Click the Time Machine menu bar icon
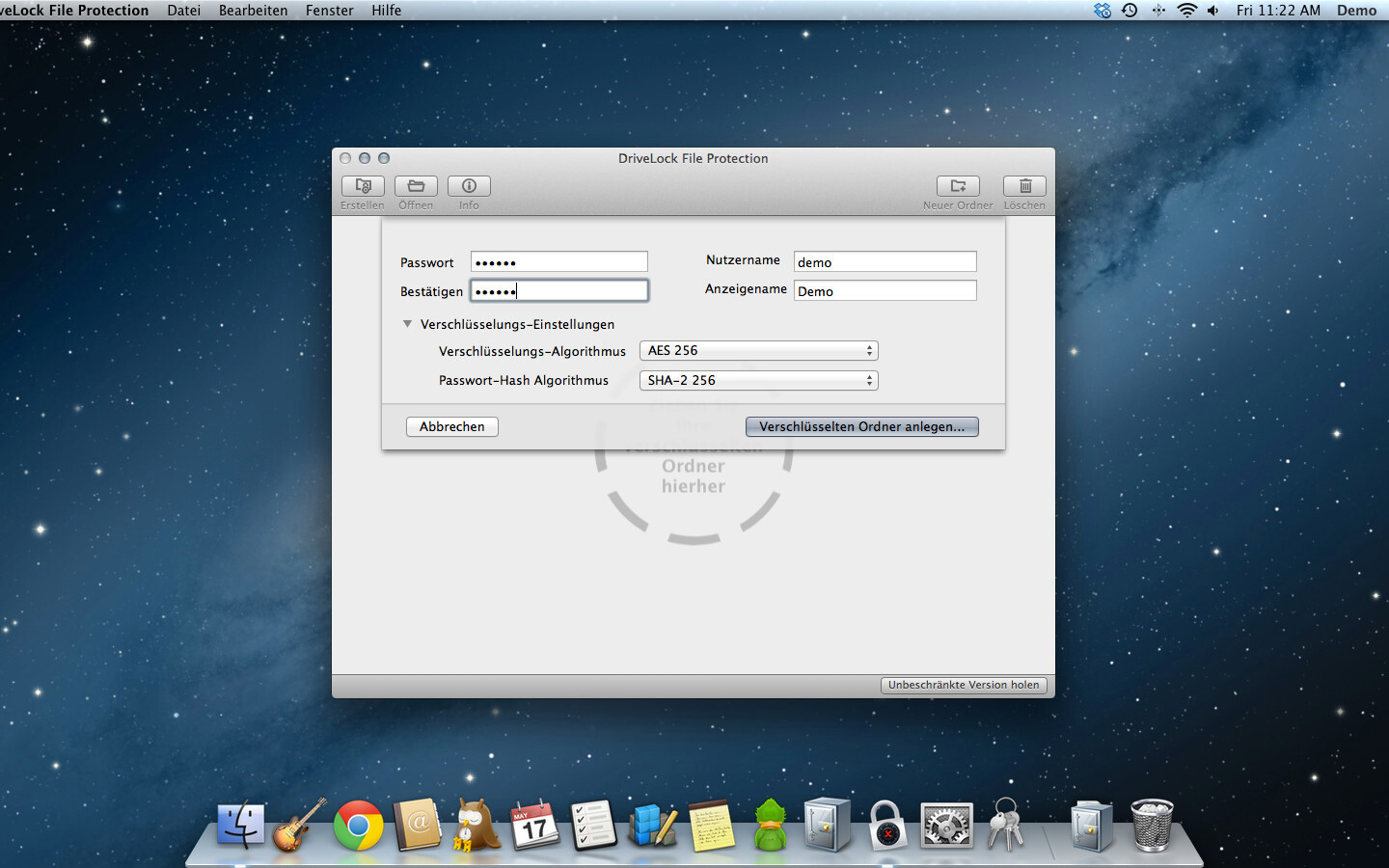This screenshot has height=868, width=1389. coord(1130,10)
